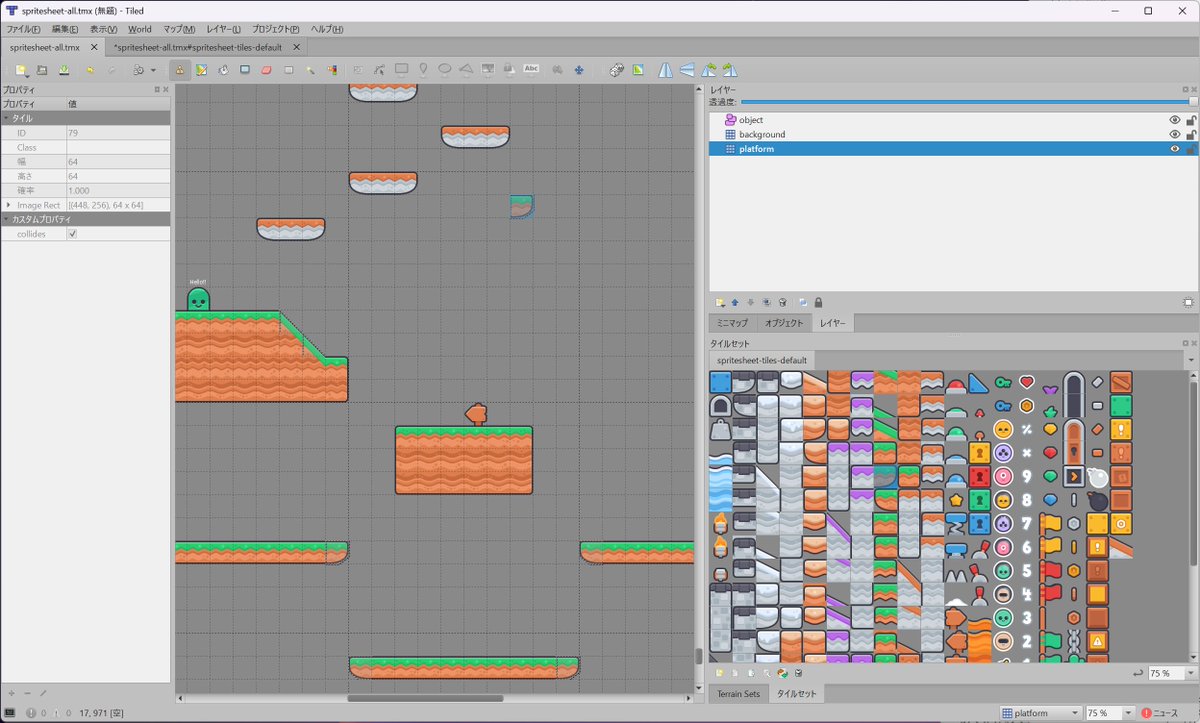Select the Stamp Brush tool

pyautogui.click(x=179, y=70)
